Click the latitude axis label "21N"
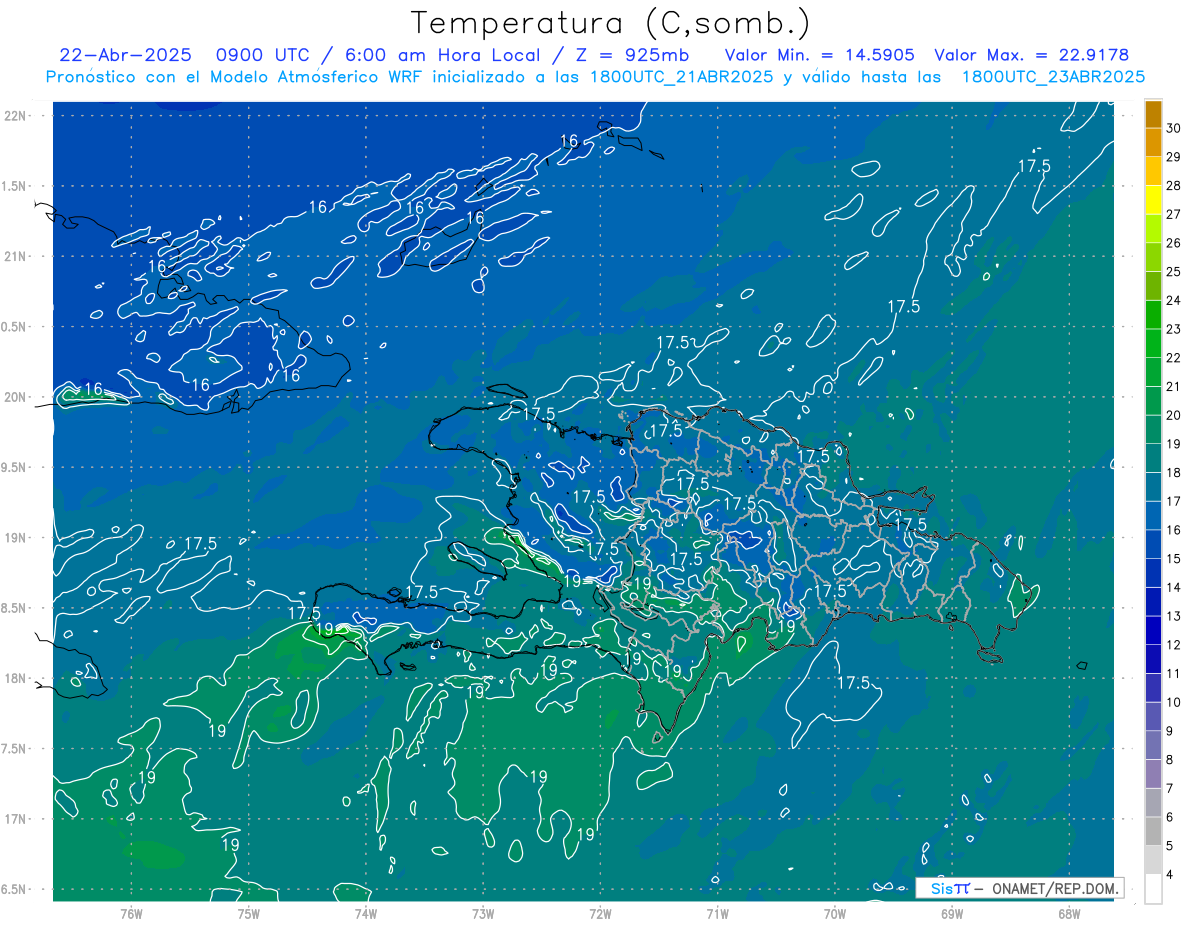The image size is (1200, 927). pyautogui.click(x=15, y=257)
